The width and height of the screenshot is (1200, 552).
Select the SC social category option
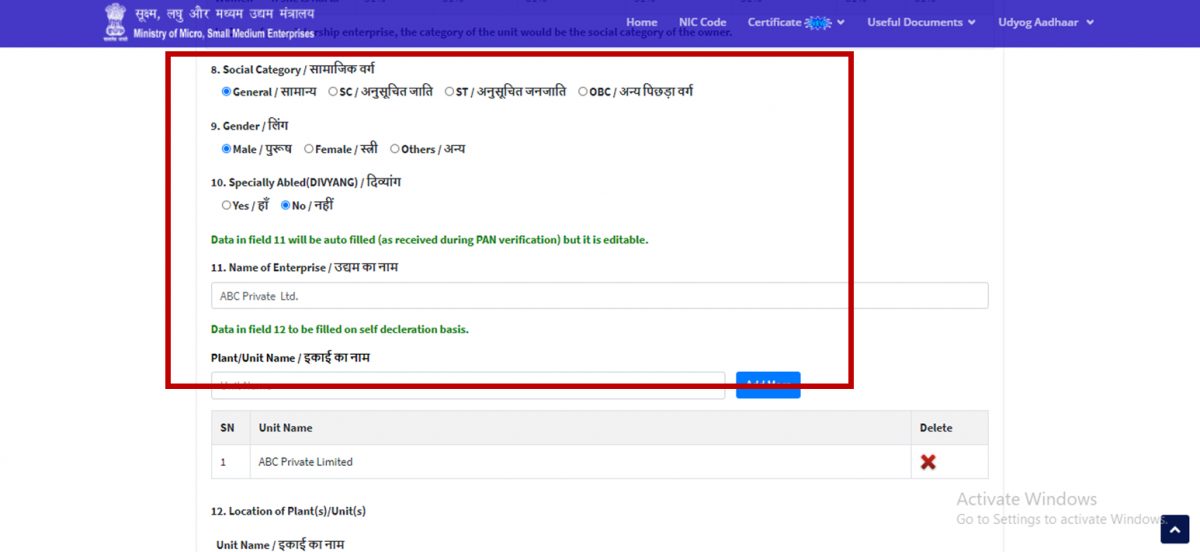click(333, 92)
